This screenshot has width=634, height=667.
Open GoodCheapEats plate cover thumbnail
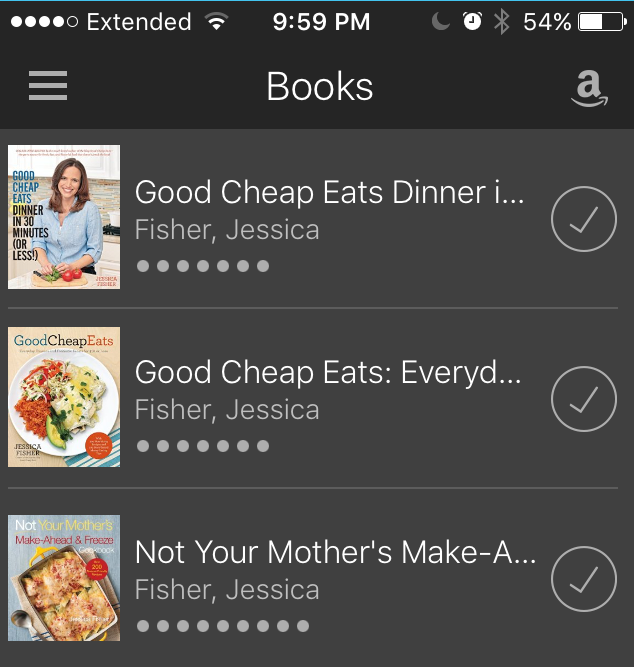[x=64, y=397]
